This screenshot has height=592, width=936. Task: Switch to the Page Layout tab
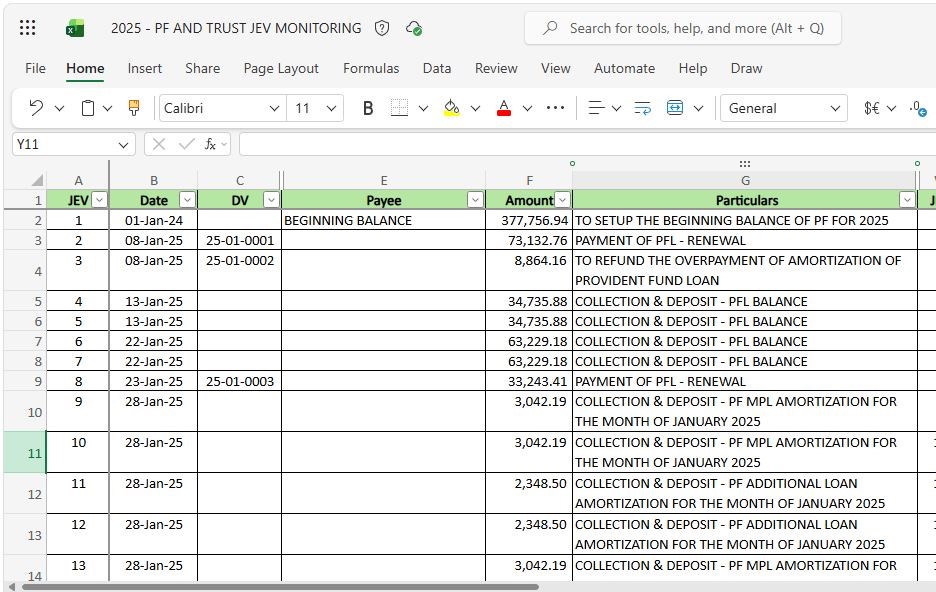pos(281,68)
